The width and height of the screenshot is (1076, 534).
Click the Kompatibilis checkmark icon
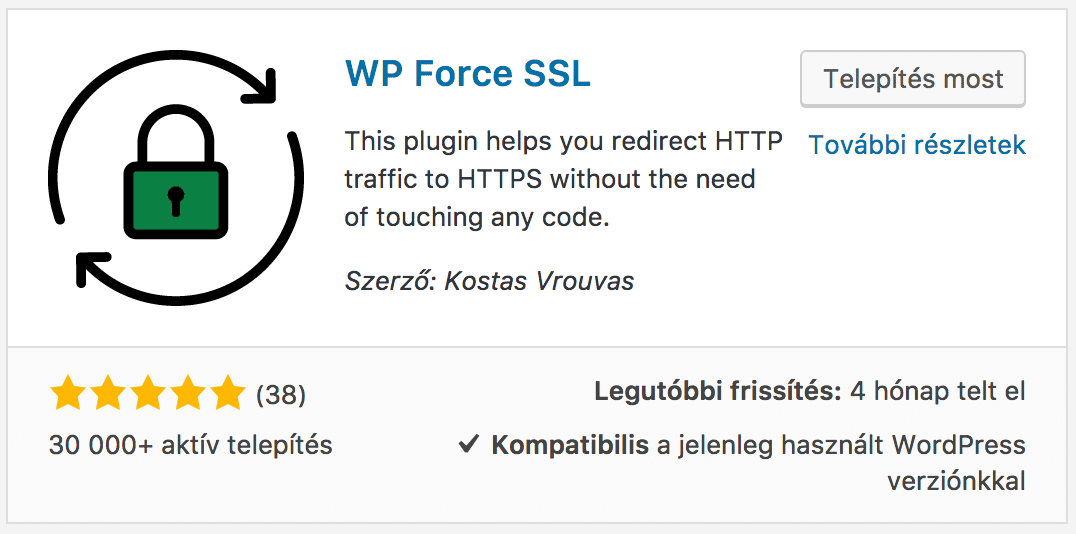tap(469, 444)
